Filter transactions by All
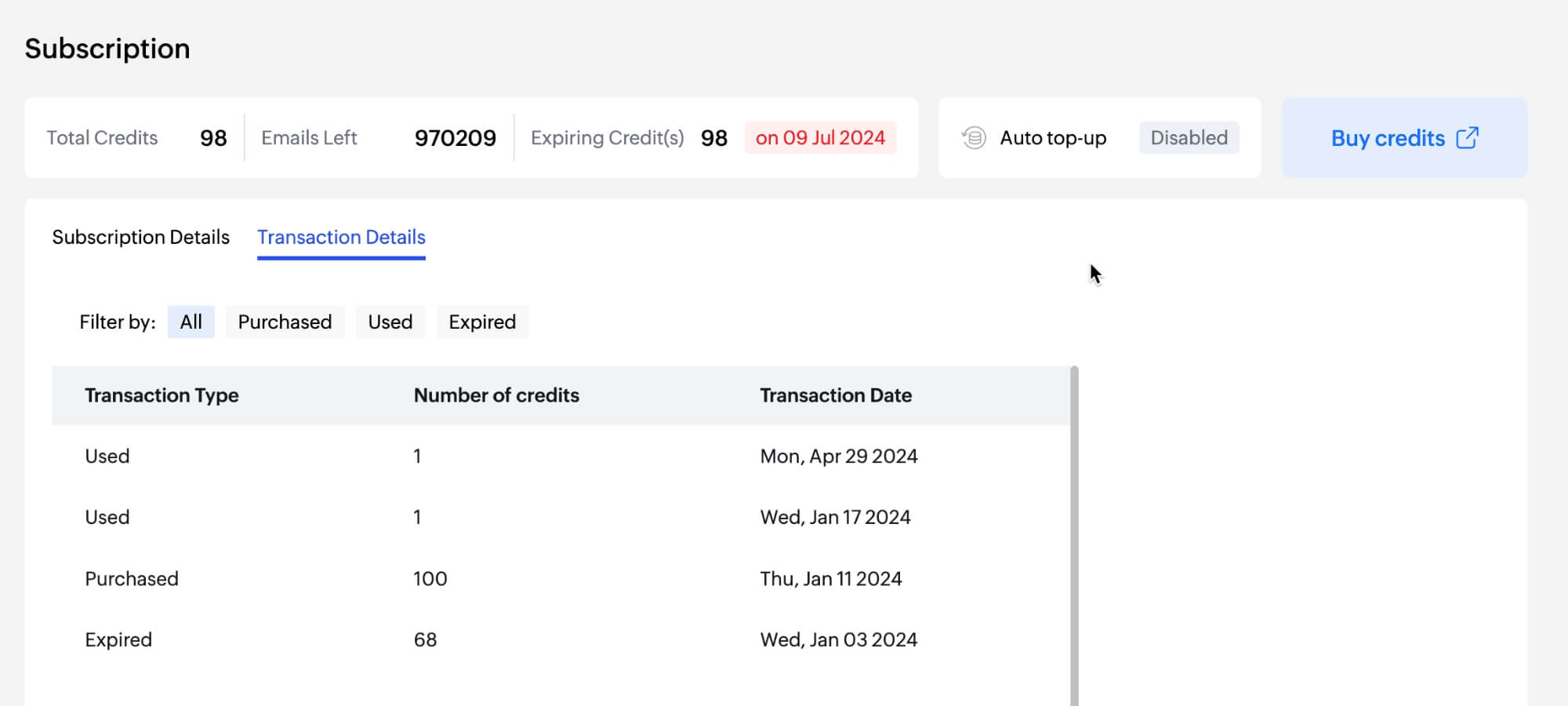This screenshot has width=1568, height=706. point(191,322)
